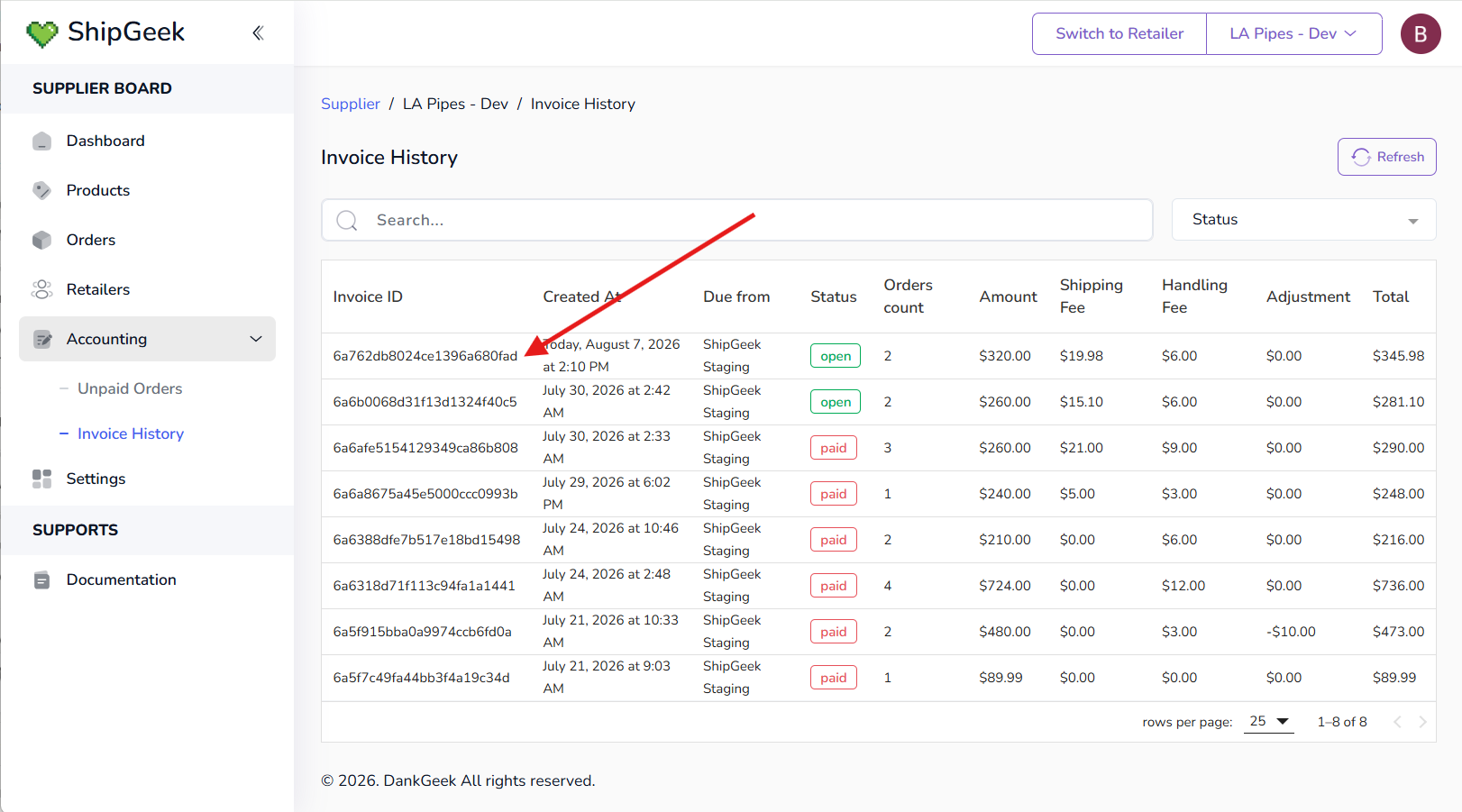Open the Status filter dropdown
The width and height of the screenshot is (1462, 812).
(1303, 220)
